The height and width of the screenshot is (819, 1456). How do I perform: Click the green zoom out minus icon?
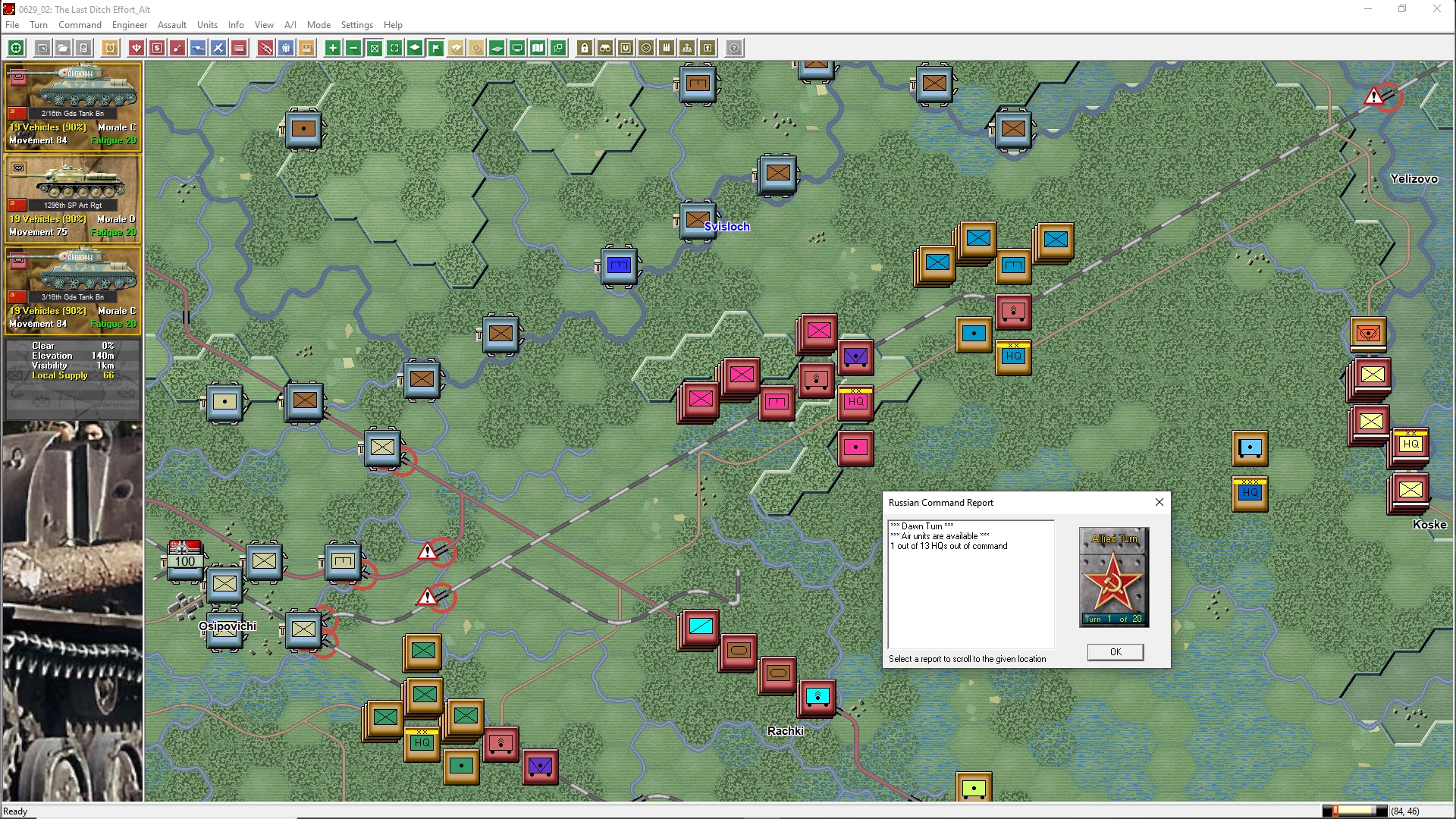353,49
